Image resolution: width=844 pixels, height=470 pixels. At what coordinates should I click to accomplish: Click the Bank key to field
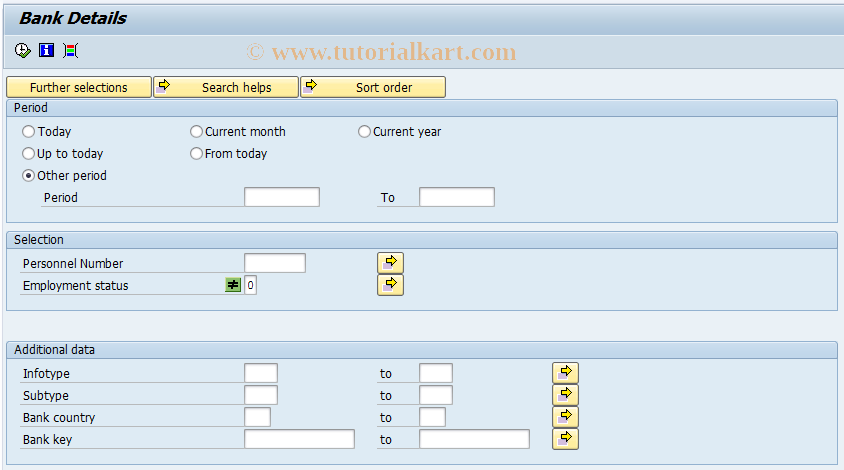point(474,439)
